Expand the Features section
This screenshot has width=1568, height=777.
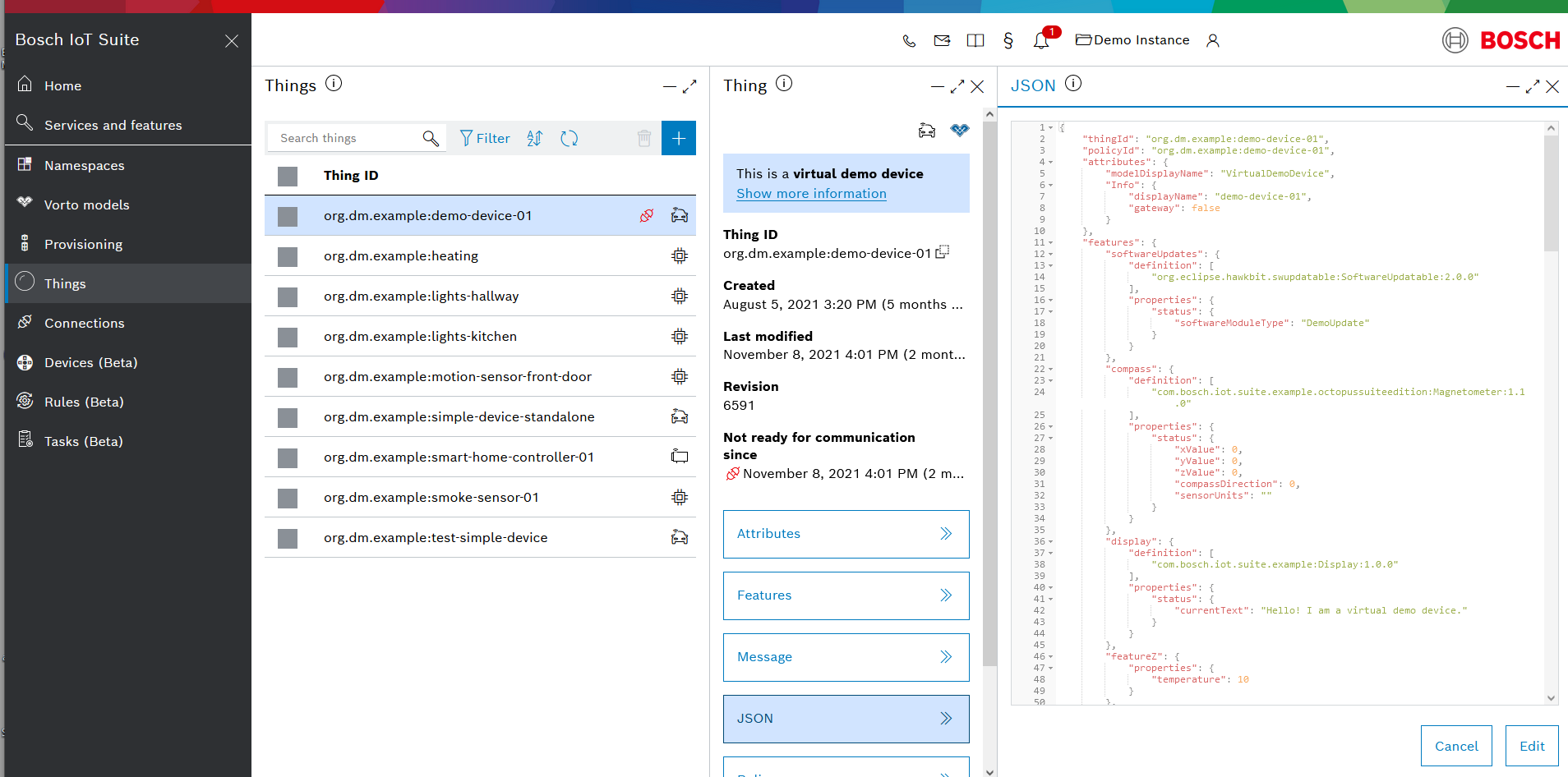[x=846, y=595]
